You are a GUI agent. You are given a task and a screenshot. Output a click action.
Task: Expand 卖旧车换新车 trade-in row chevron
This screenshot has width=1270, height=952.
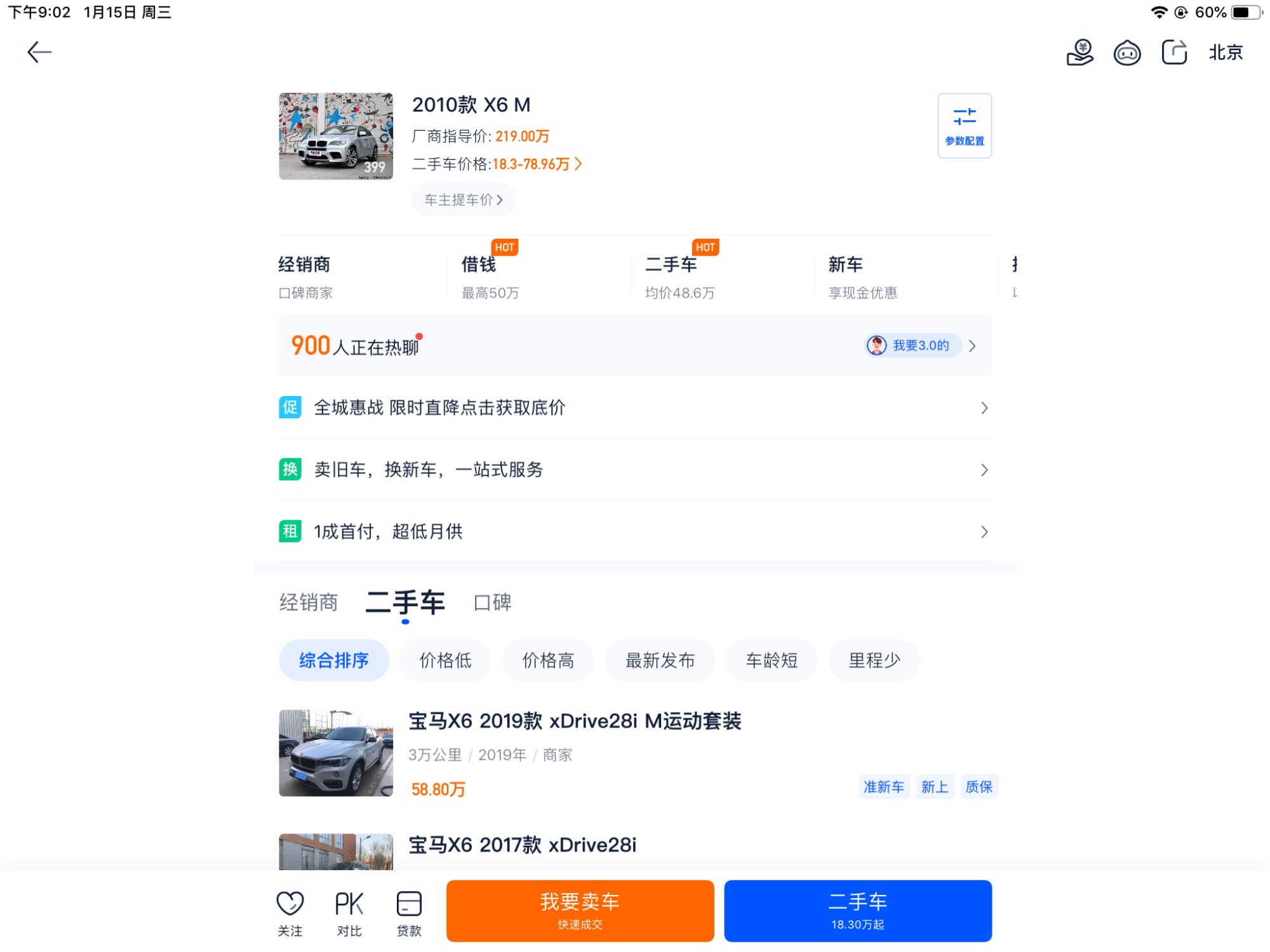(984, 470)
